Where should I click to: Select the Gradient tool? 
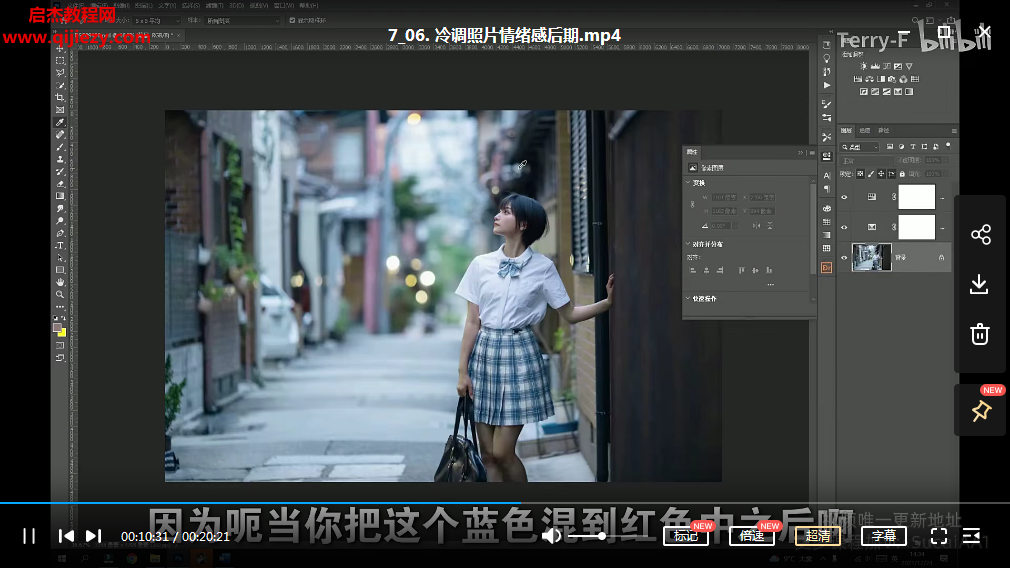(x=60, y=196)
